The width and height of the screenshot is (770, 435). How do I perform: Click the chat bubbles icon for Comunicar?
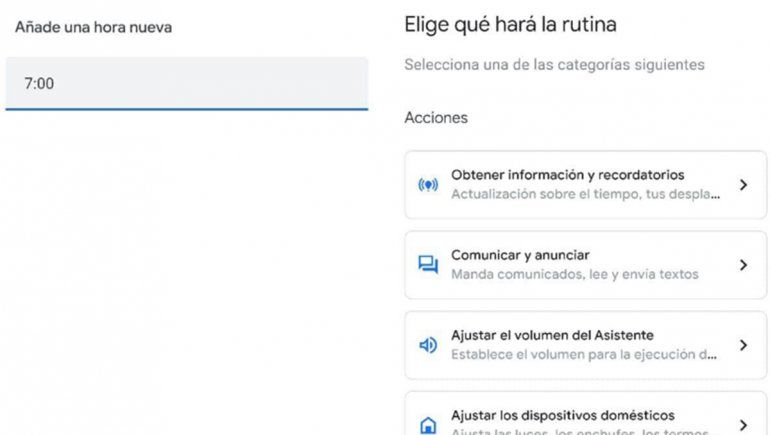click(428, 265)
